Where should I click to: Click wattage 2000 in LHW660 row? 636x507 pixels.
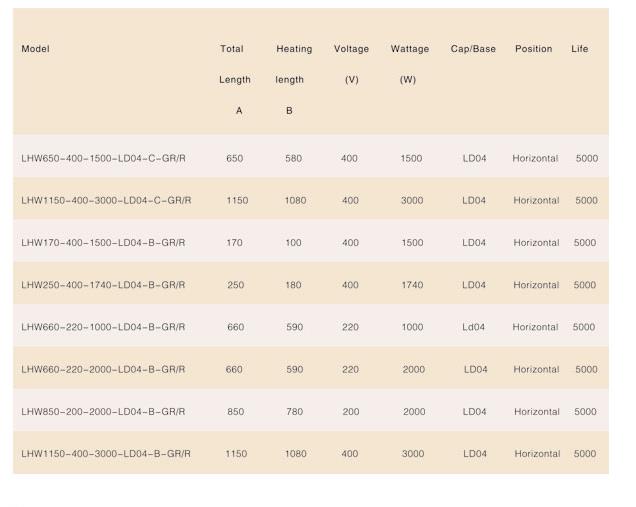click(414, 369)
